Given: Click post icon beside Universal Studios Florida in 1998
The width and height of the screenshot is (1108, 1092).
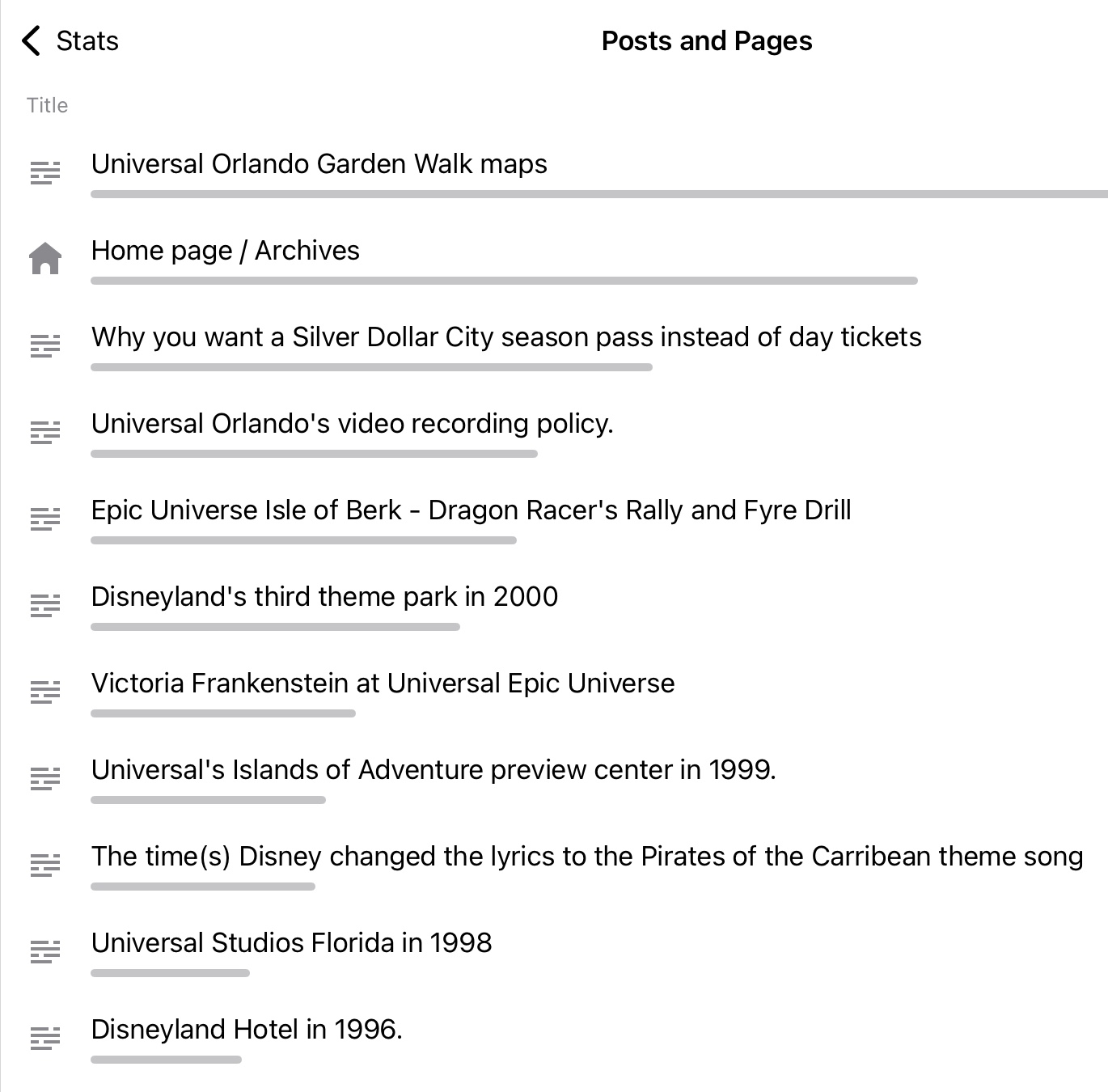Looking at the screenshot, I should [x=45, y=951].
